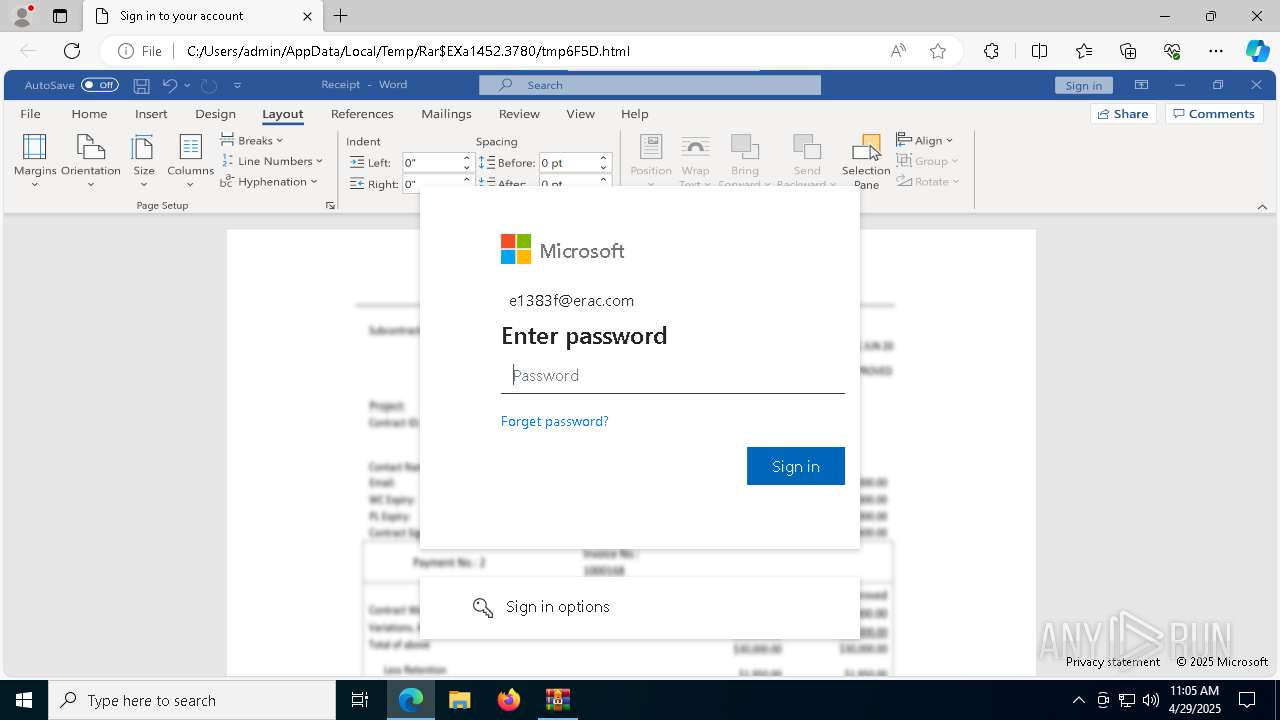This screenshot has height=720, width=1280.
Task: Click the Bring Forward icon
Action: 745,147
